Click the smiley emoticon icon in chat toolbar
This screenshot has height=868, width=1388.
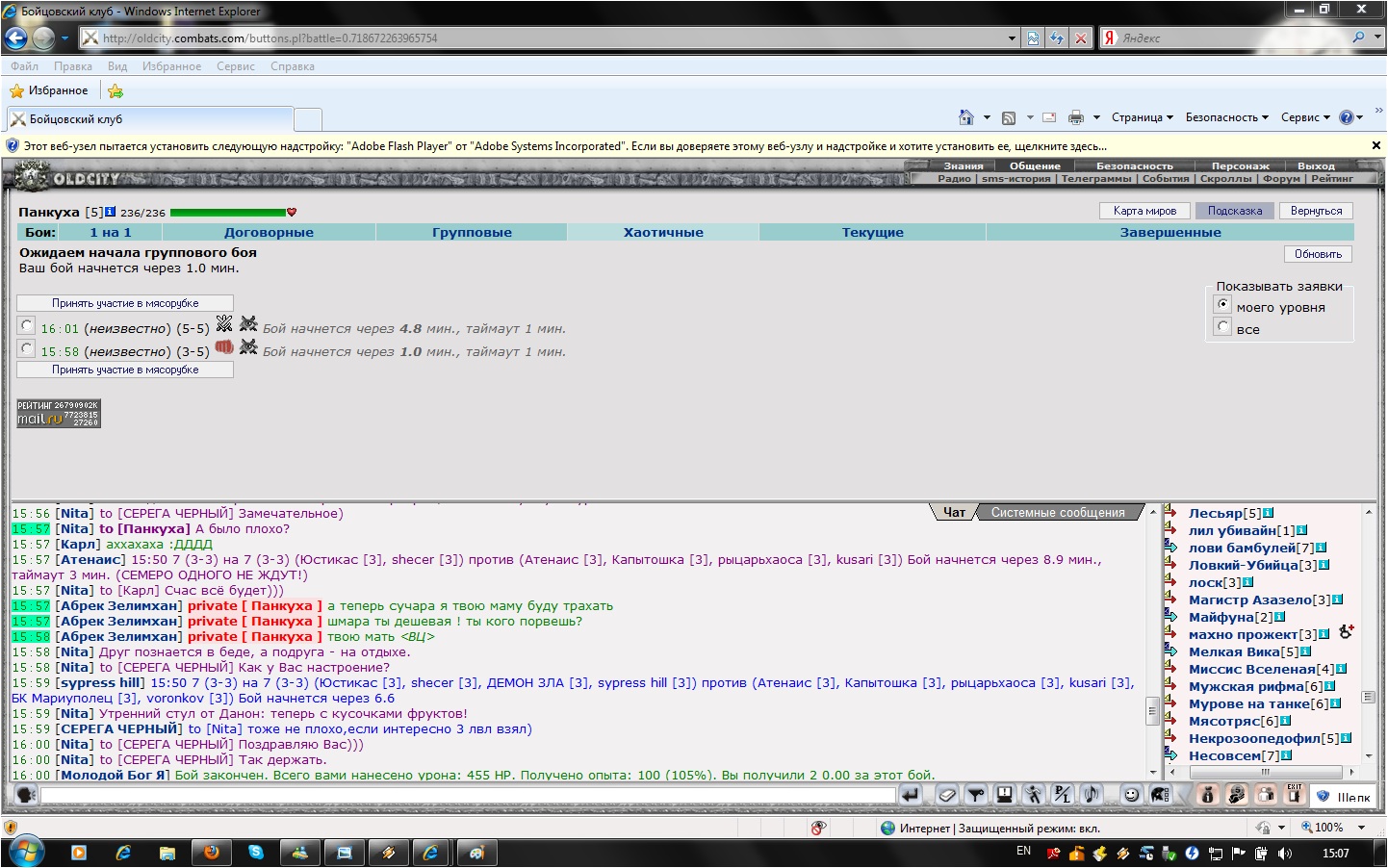pyautogui.click(x=1131, y=795)
